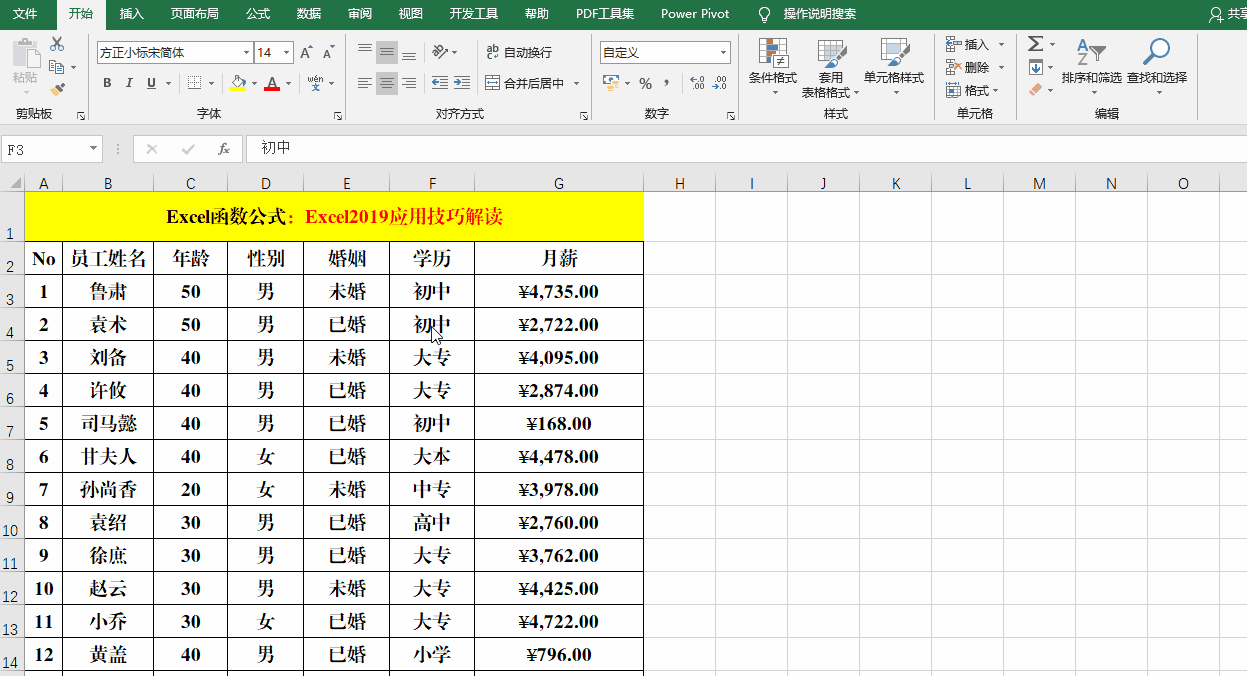Click the 共享 share button
The image size is (1247, 676).
[x=1227, y=14]
